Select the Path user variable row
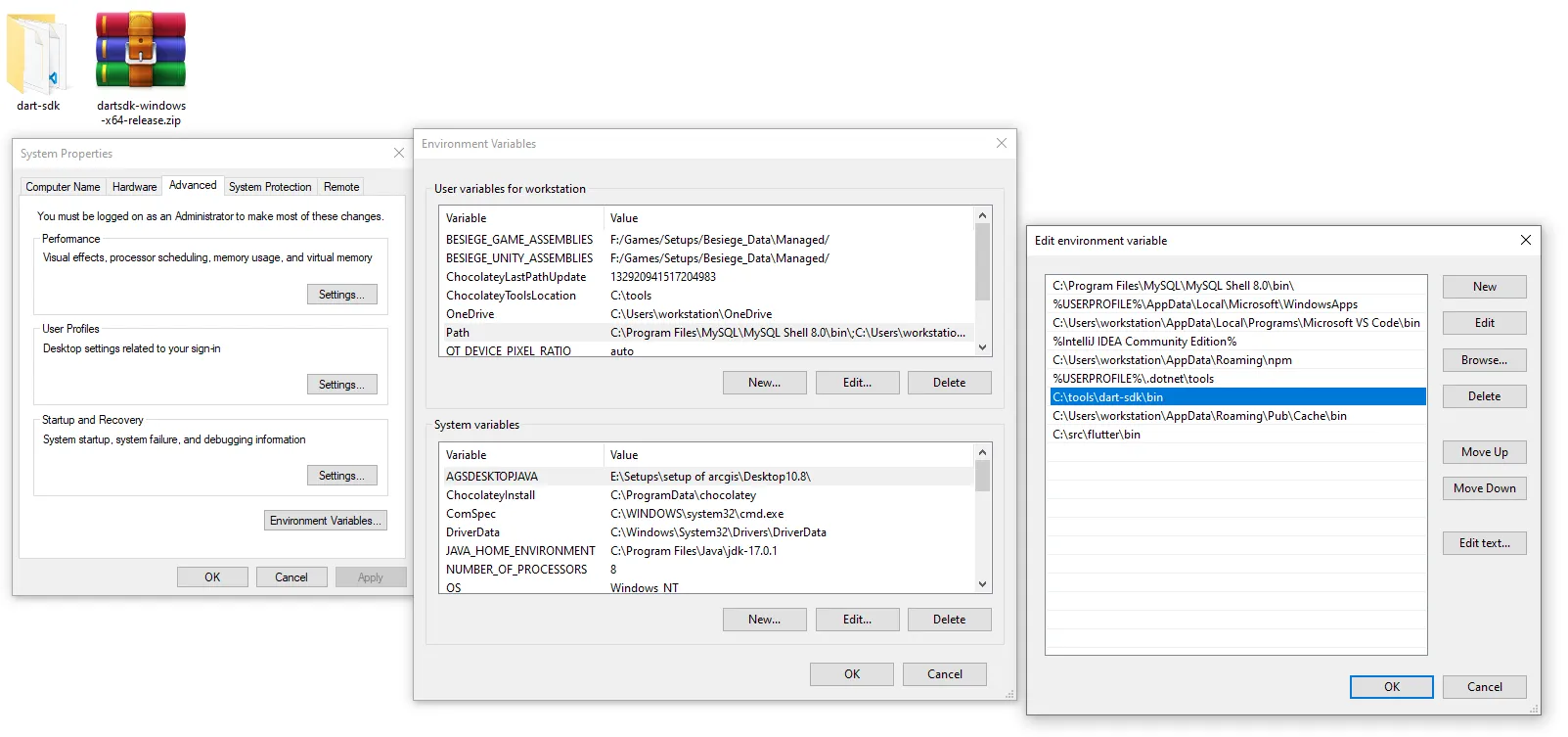The width and height of the screenshot is (1568, 737). pos(706,333)
